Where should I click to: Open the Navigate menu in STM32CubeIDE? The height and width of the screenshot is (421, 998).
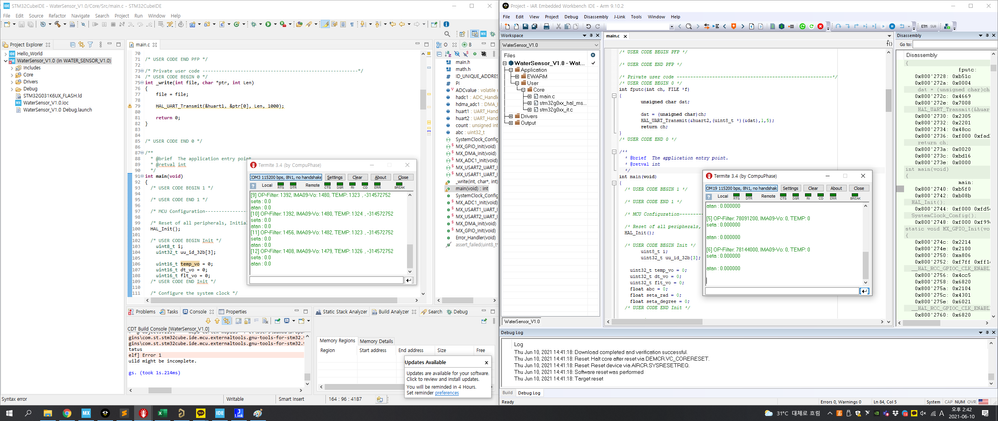coord(80,15)
